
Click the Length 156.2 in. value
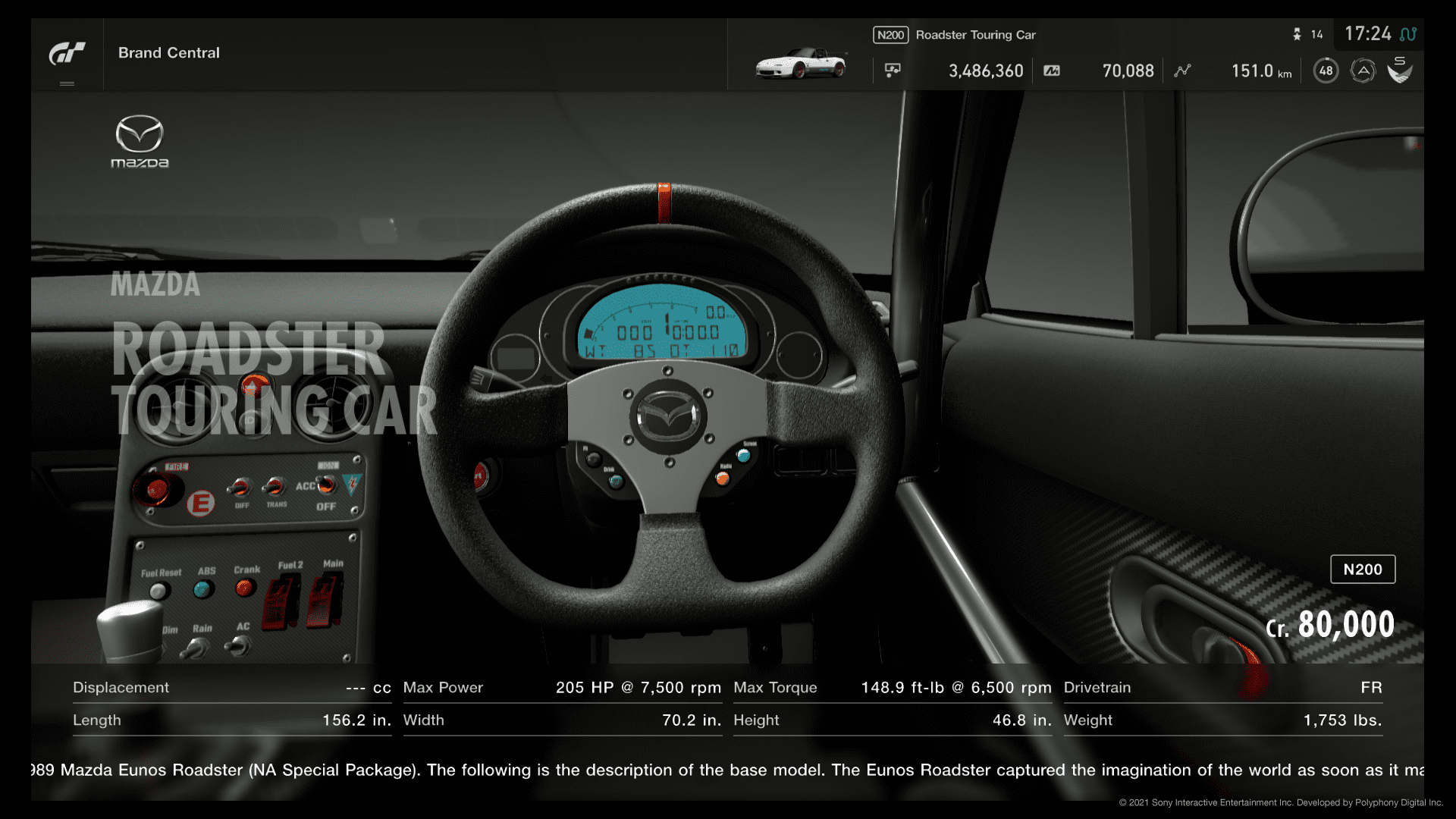point(356,720)
